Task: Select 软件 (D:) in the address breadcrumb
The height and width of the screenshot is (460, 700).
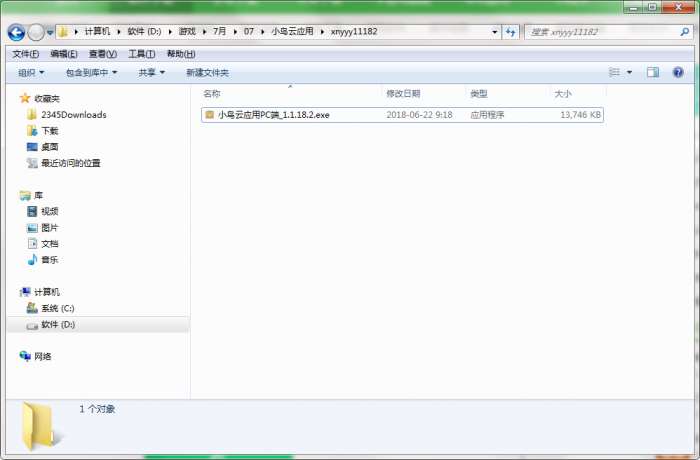Action: [144, 31]
